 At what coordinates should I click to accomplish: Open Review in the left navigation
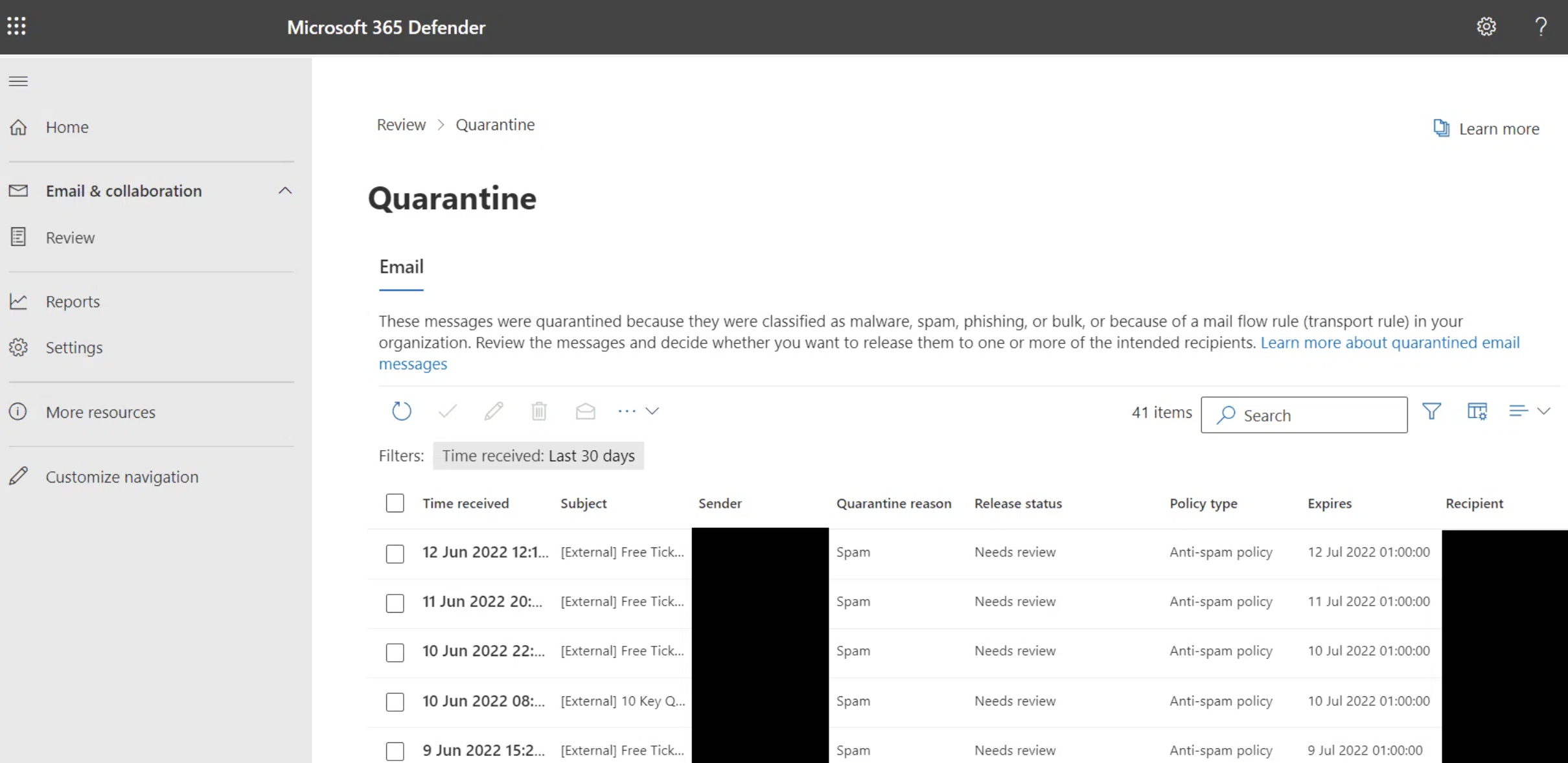71,237
